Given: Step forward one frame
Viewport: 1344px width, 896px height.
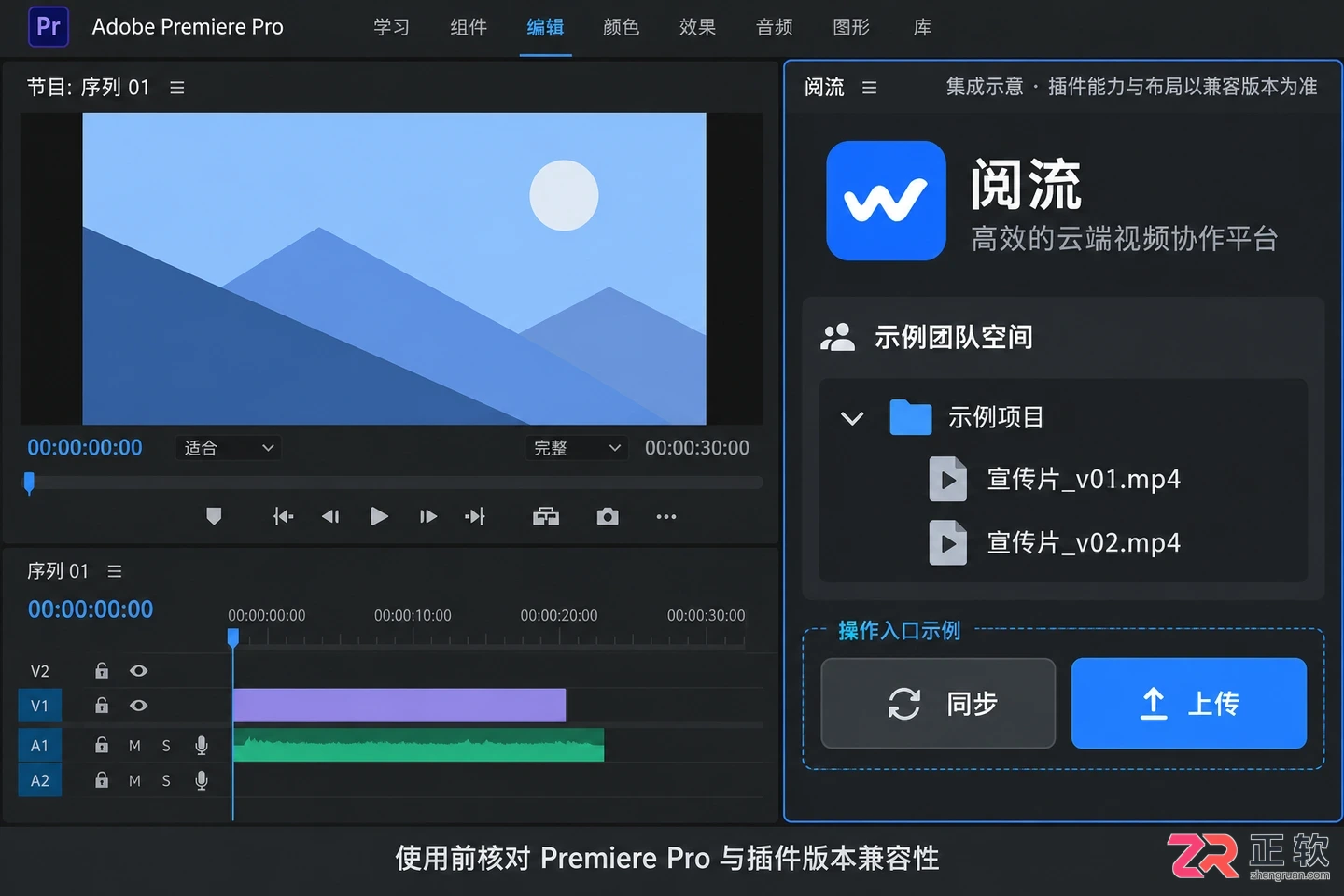Looking at the screenshot, I should tap(428, 516).
